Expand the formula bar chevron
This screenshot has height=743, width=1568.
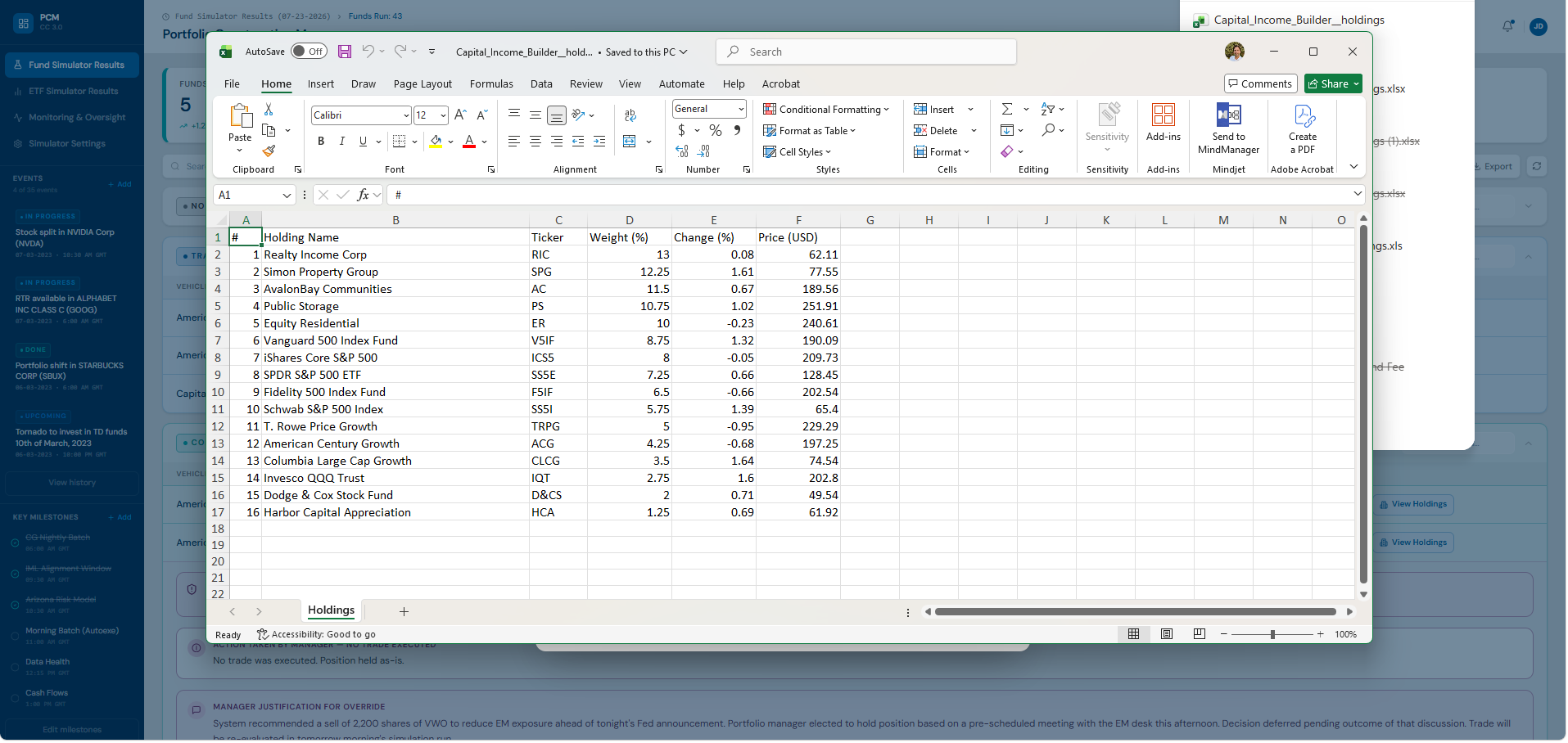tap(1358, 194)
